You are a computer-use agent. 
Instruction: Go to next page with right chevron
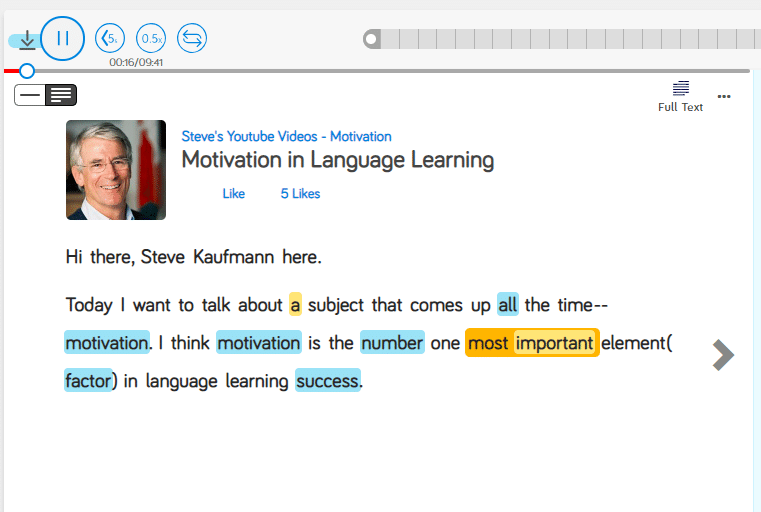(x=723, y=355)
